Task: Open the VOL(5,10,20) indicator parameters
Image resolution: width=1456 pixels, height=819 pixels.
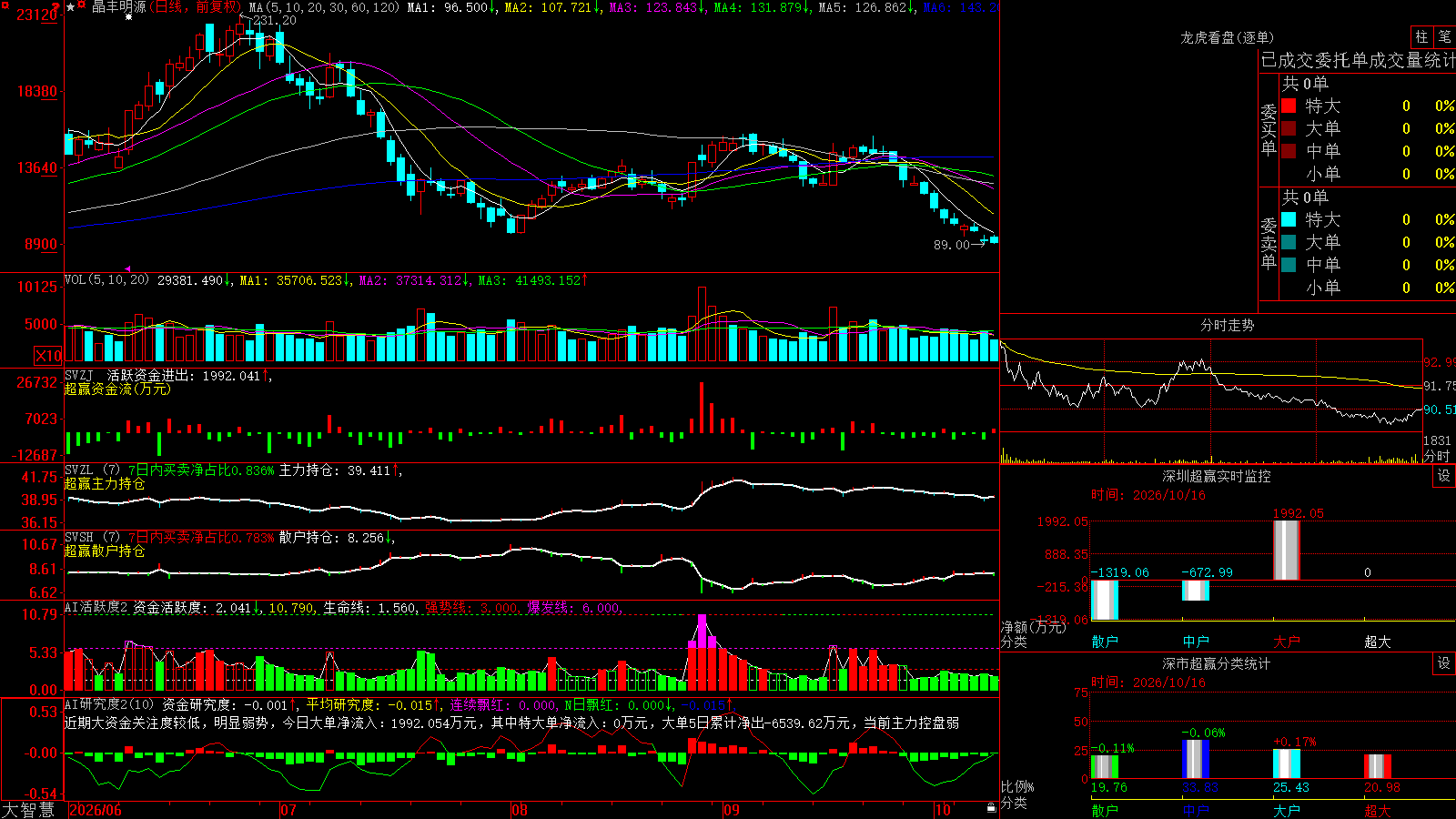Action: pos(106,280)
